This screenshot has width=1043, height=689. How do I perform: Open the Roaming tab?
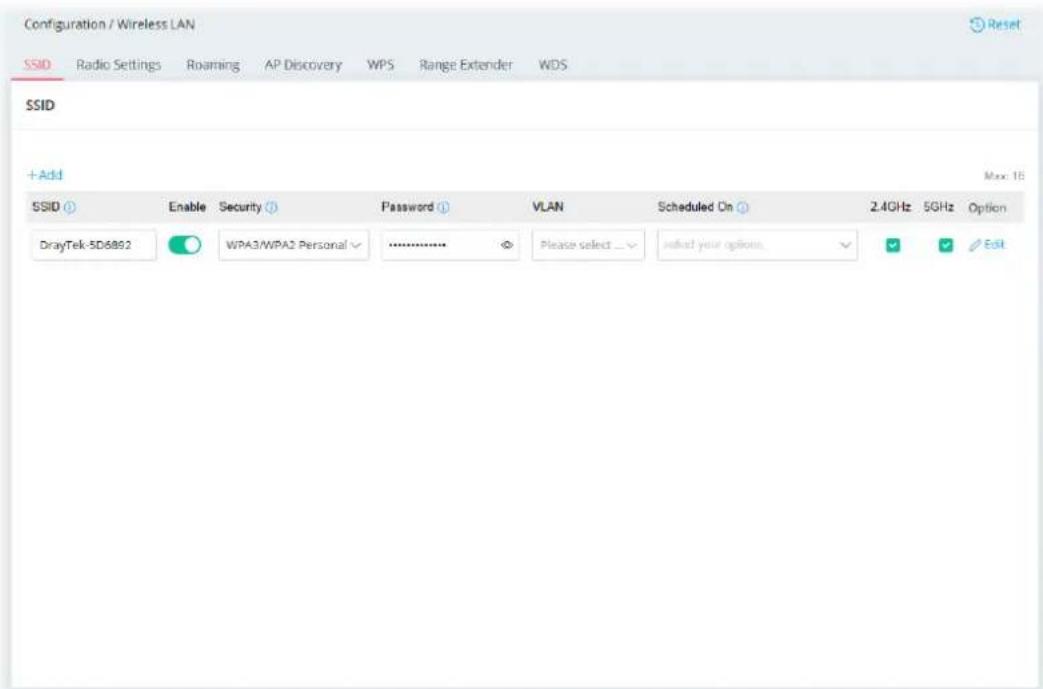pyautogui.click(x=213, y=65)
